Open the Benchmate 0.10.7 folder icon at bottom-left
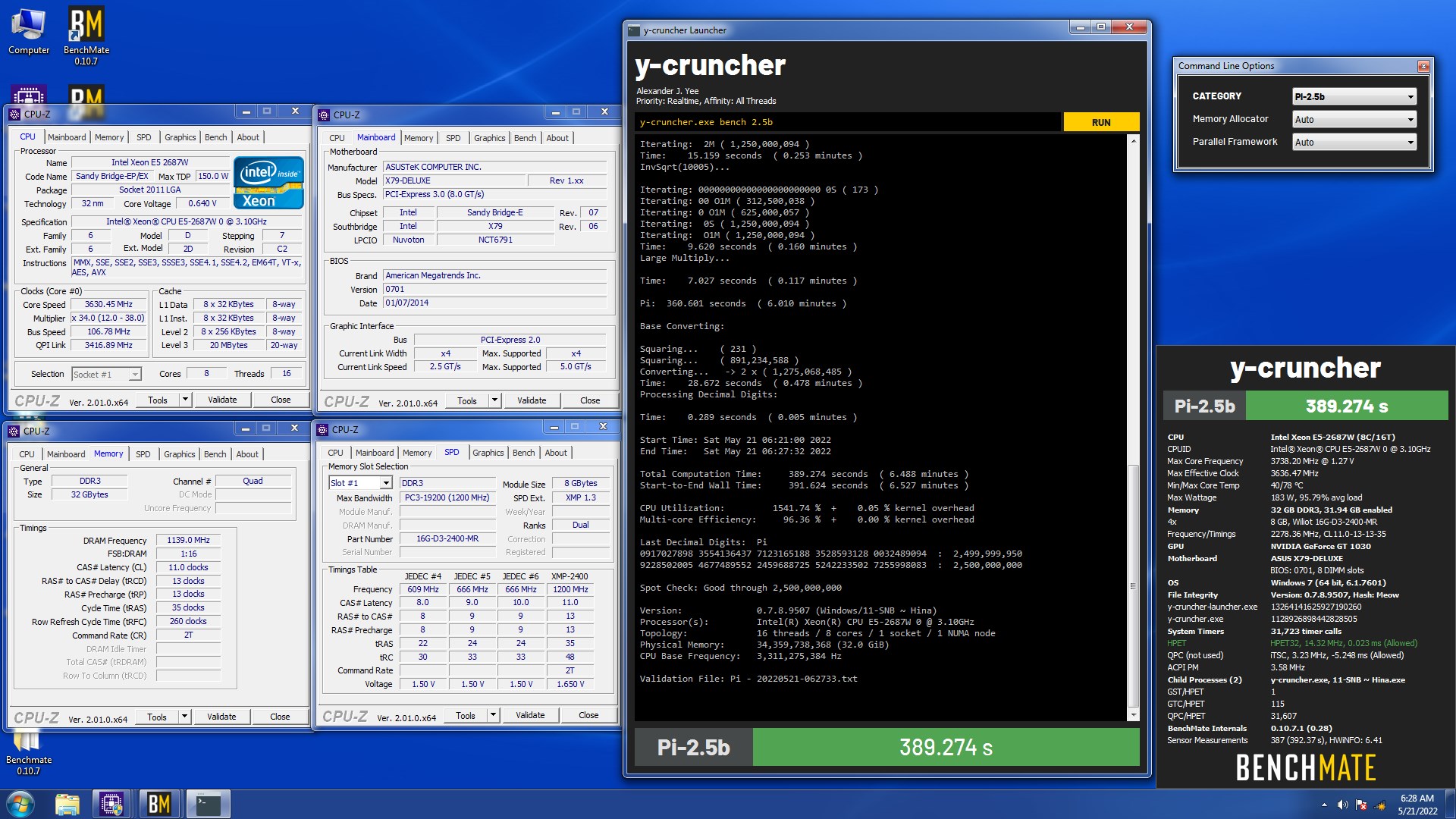The width and height of the screenshot is (1456, 819). [28, 752]
